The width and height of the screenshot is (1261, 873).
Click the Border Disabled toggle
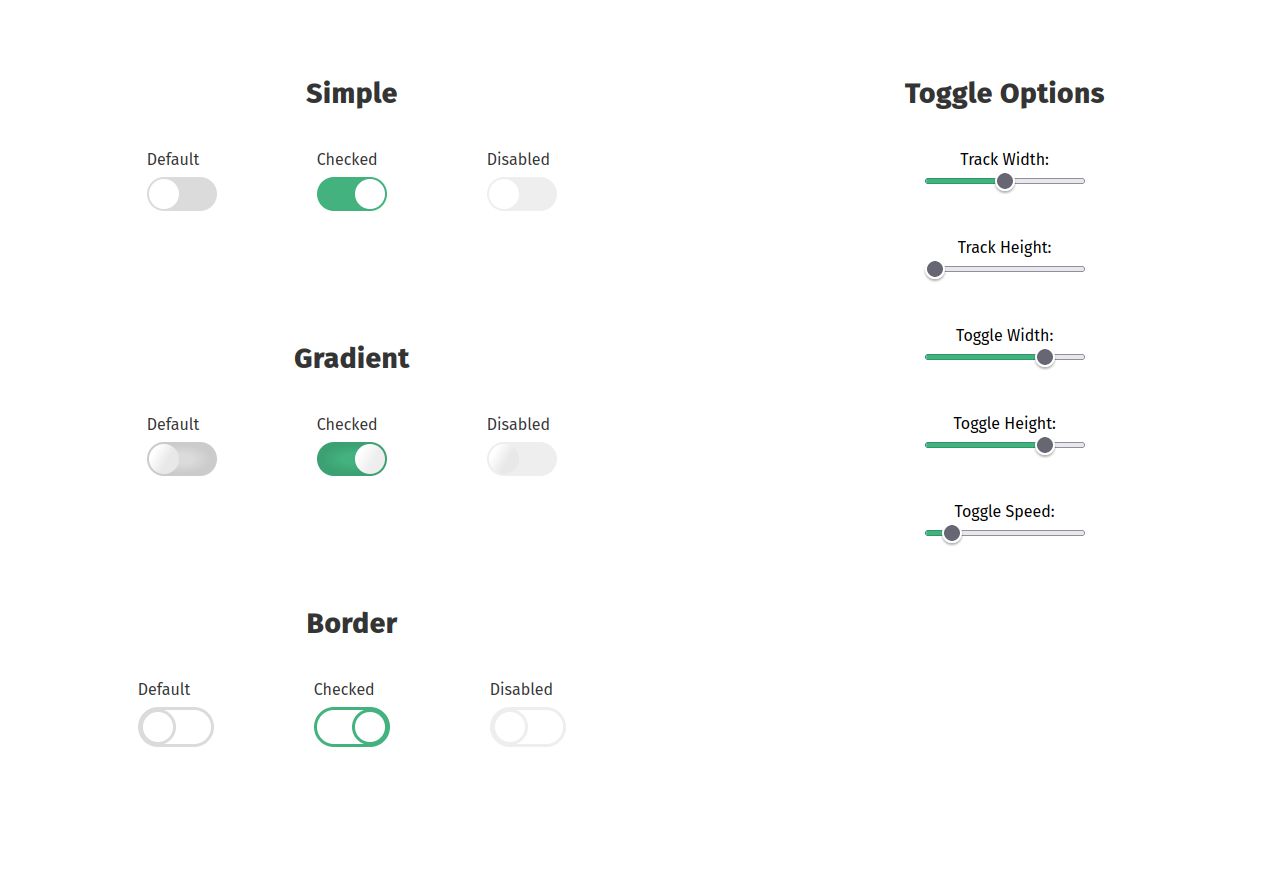[x=528, y=727]
